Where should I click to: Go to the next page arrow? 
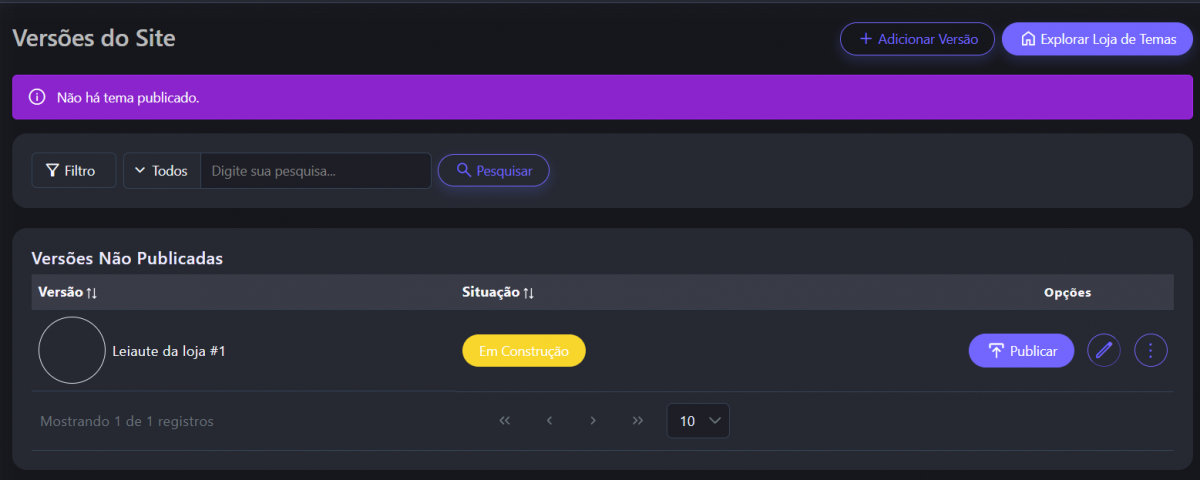(593, 421)
